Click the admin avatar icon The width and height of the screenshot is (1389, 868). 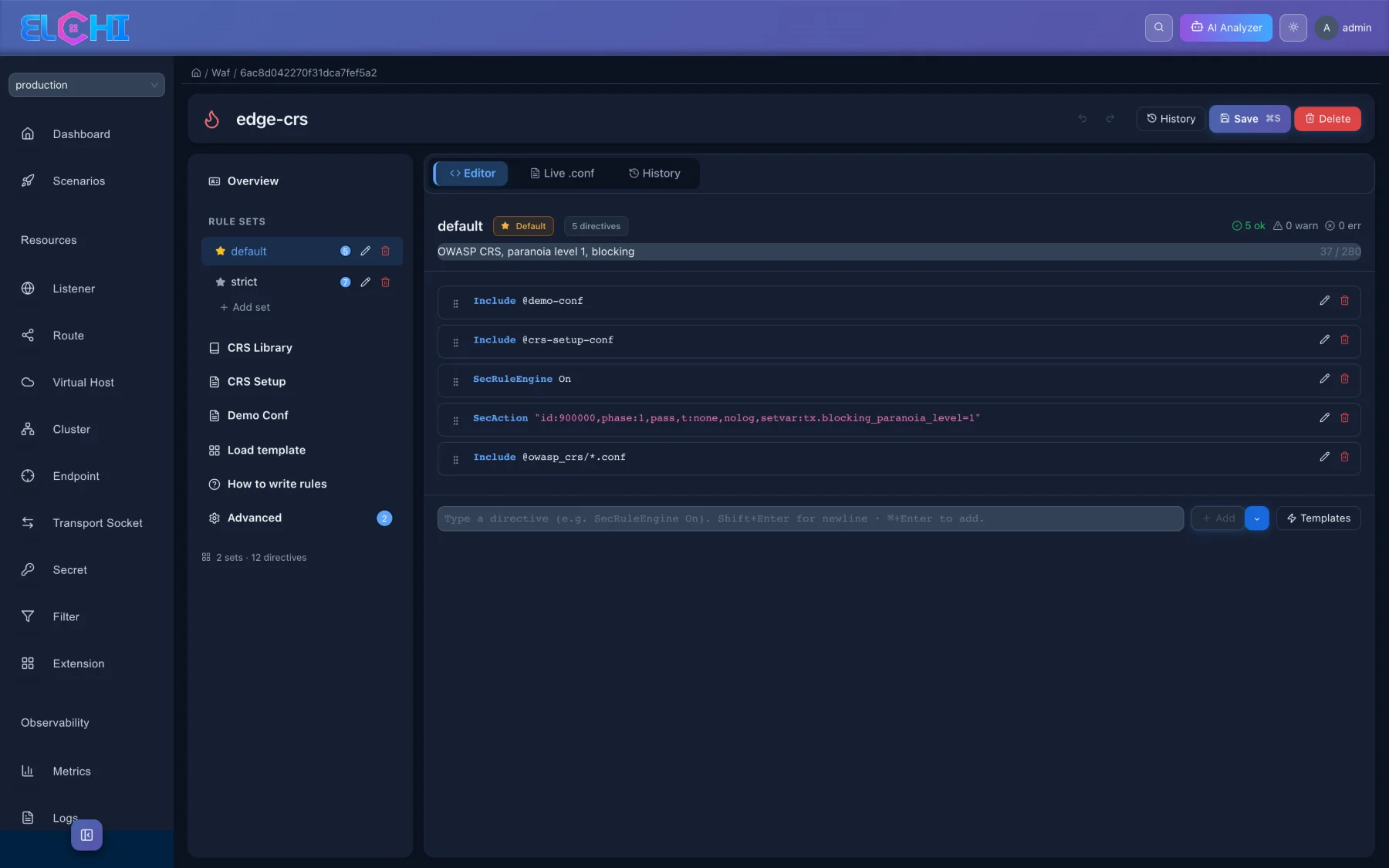click(x=1326, y=28)
